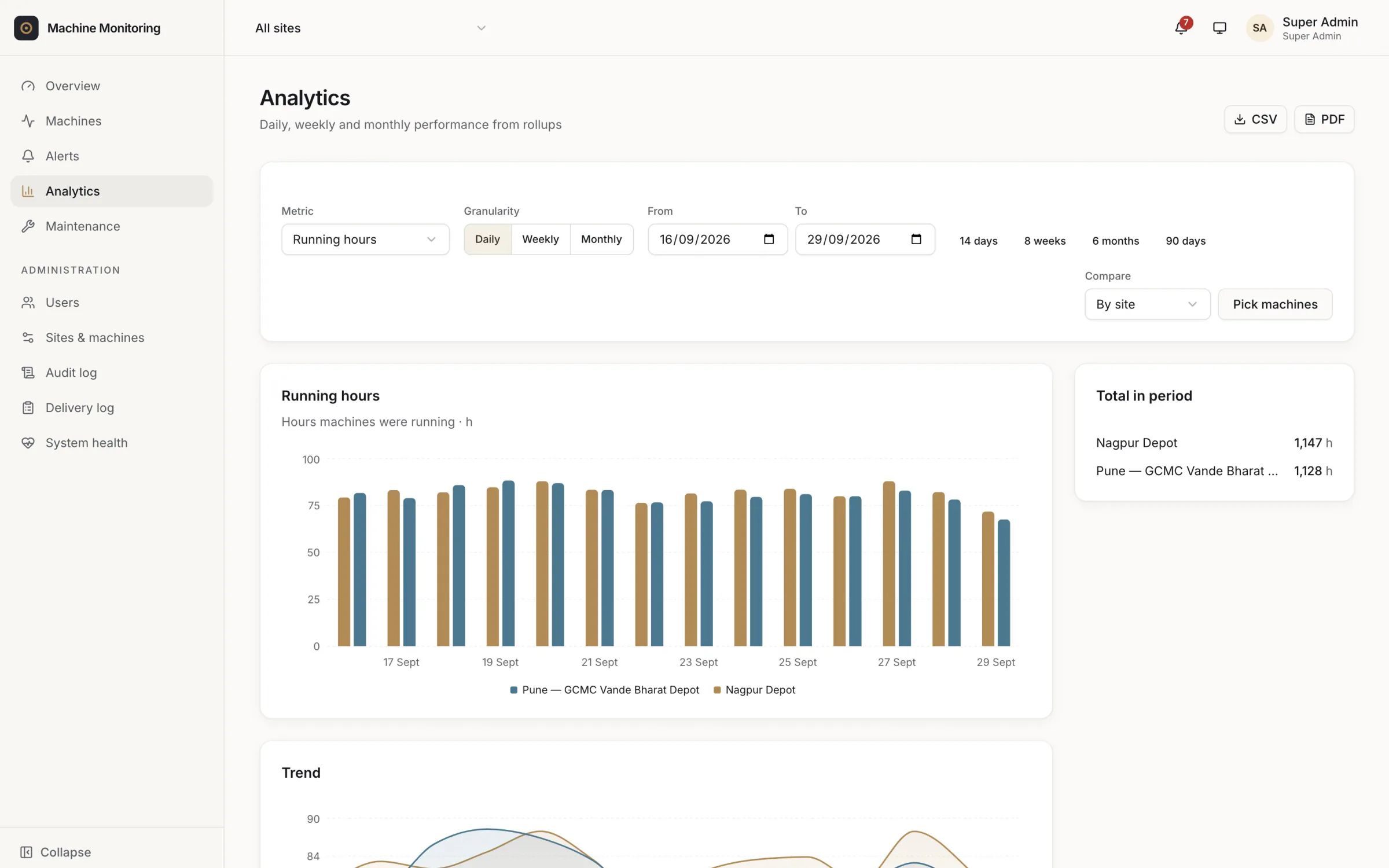This screenshot has height=868, width=1389.
Task: Open the By site compare dropdown
Action: point(1147,304)
